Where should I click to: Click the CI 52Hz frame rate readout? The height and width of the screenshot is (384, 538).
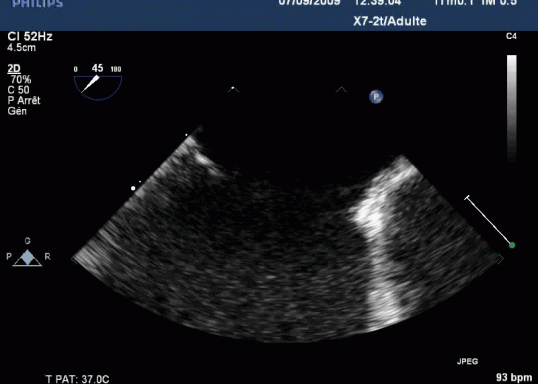pos(30,36)
